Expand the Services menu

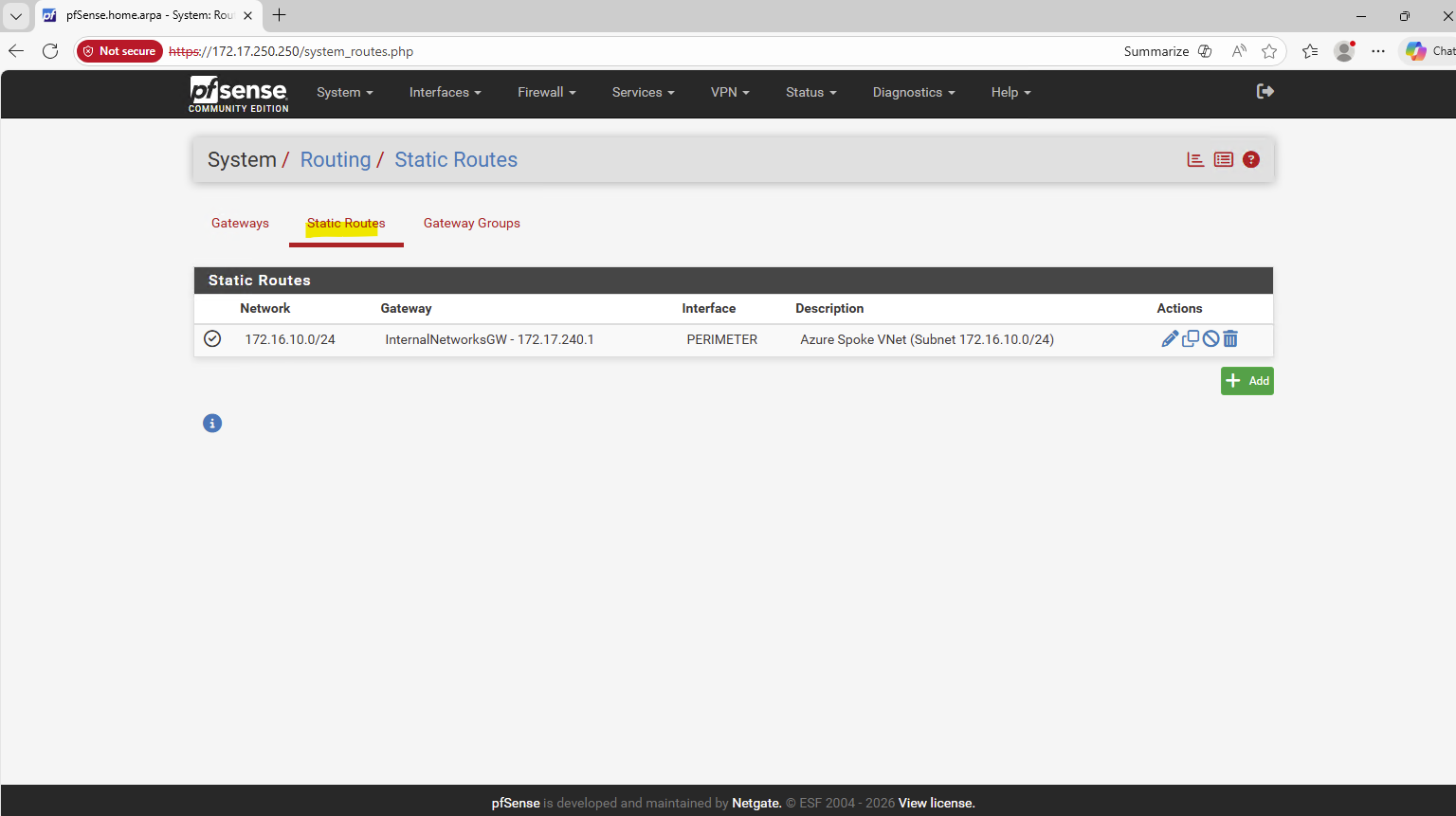pos(644,92)
